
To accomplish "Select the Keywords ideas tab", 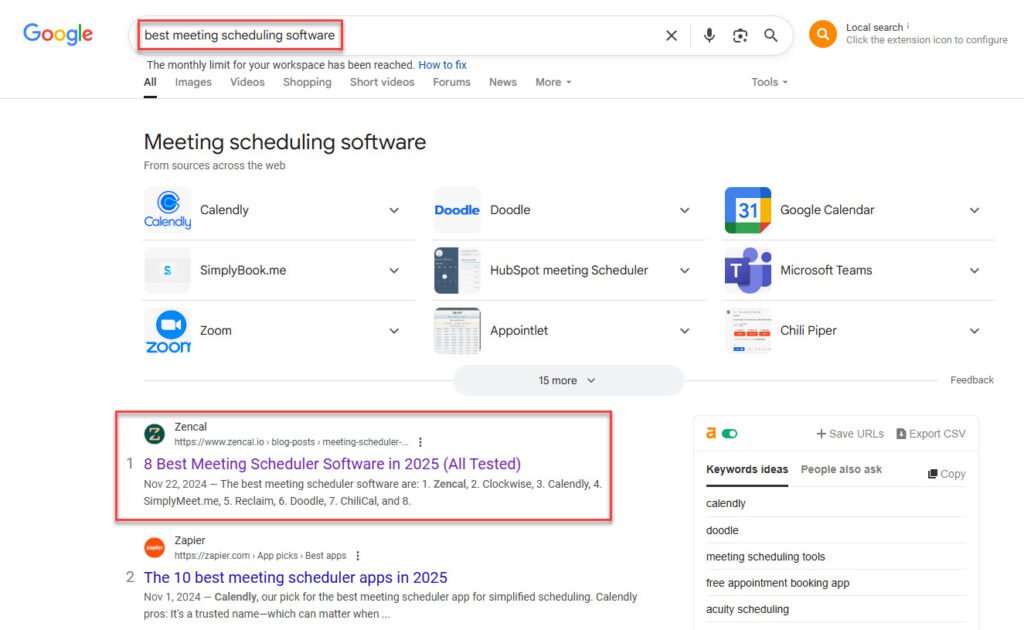I will [x=747, y=469].
